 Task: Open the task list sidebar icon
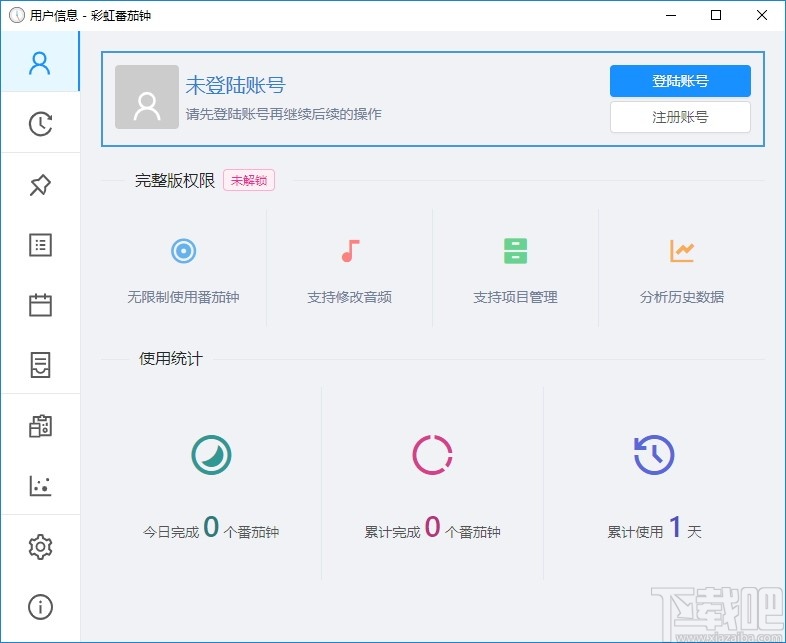pyautogui.click(x=40, y=245)
